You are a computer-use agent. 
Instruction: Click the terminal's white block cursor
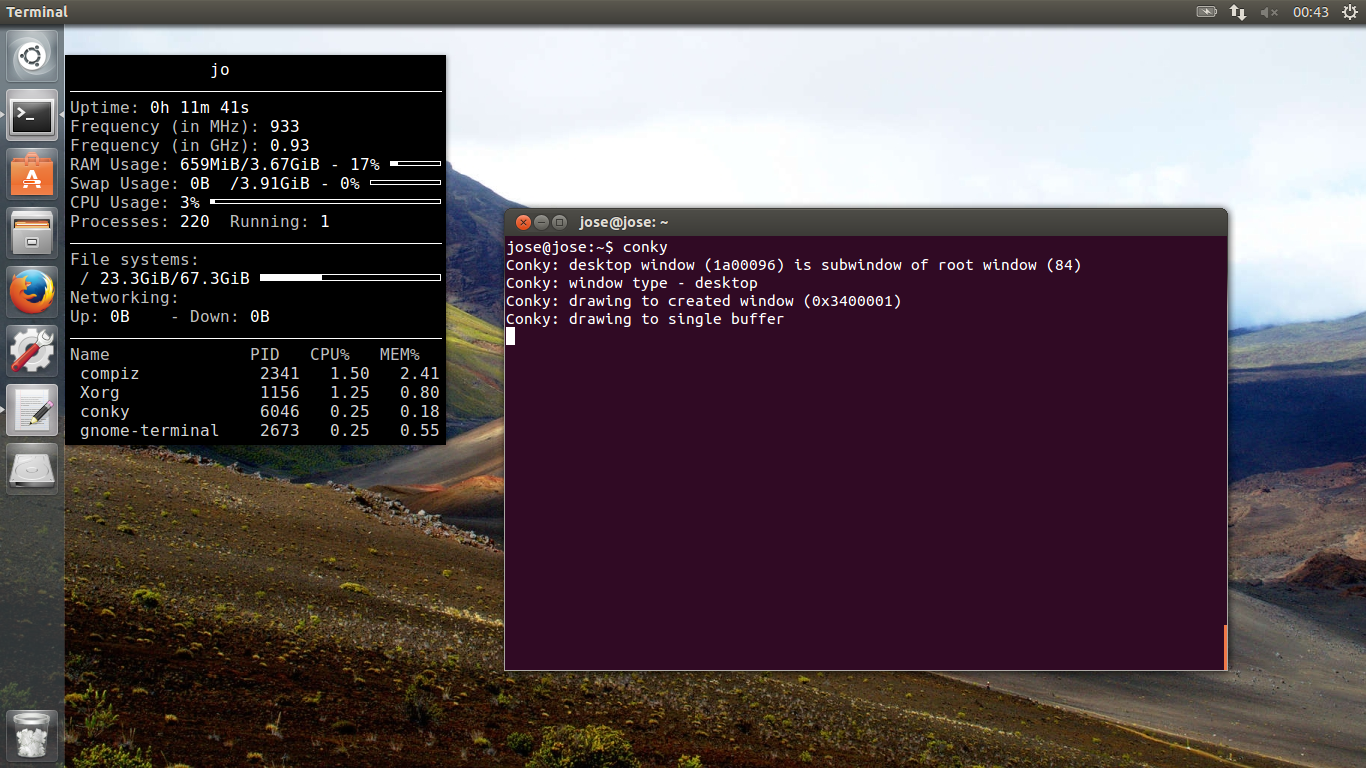coord(510,337)
